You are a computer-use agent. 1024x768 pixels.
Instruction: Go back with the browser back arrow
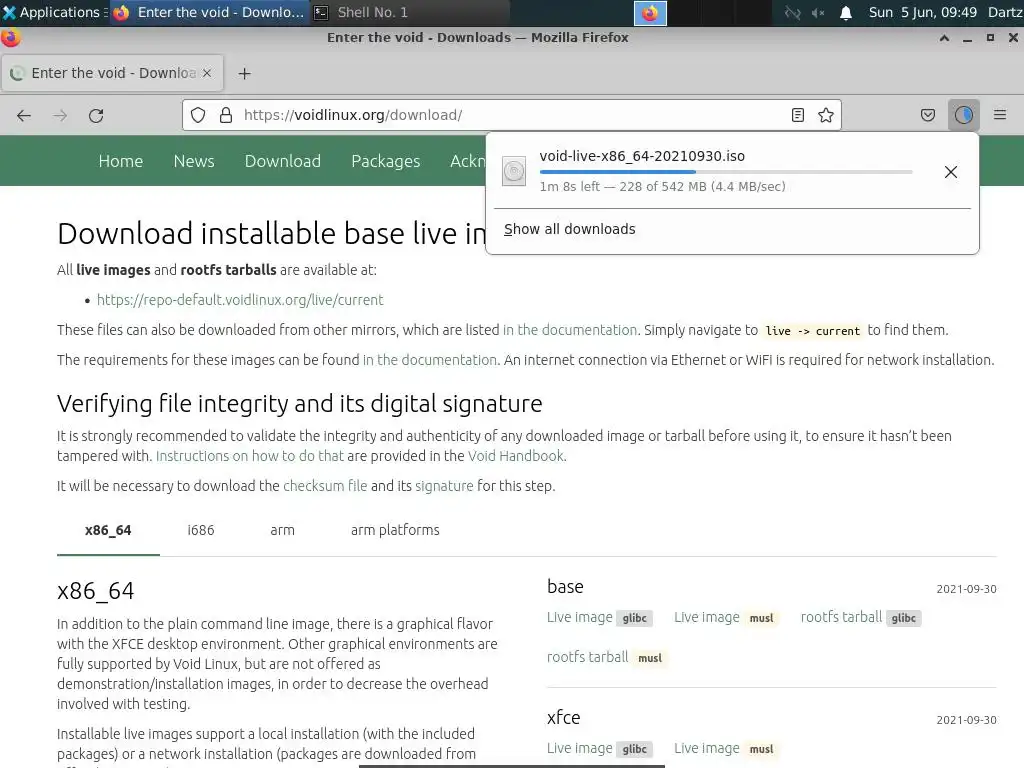click(24, 116)
